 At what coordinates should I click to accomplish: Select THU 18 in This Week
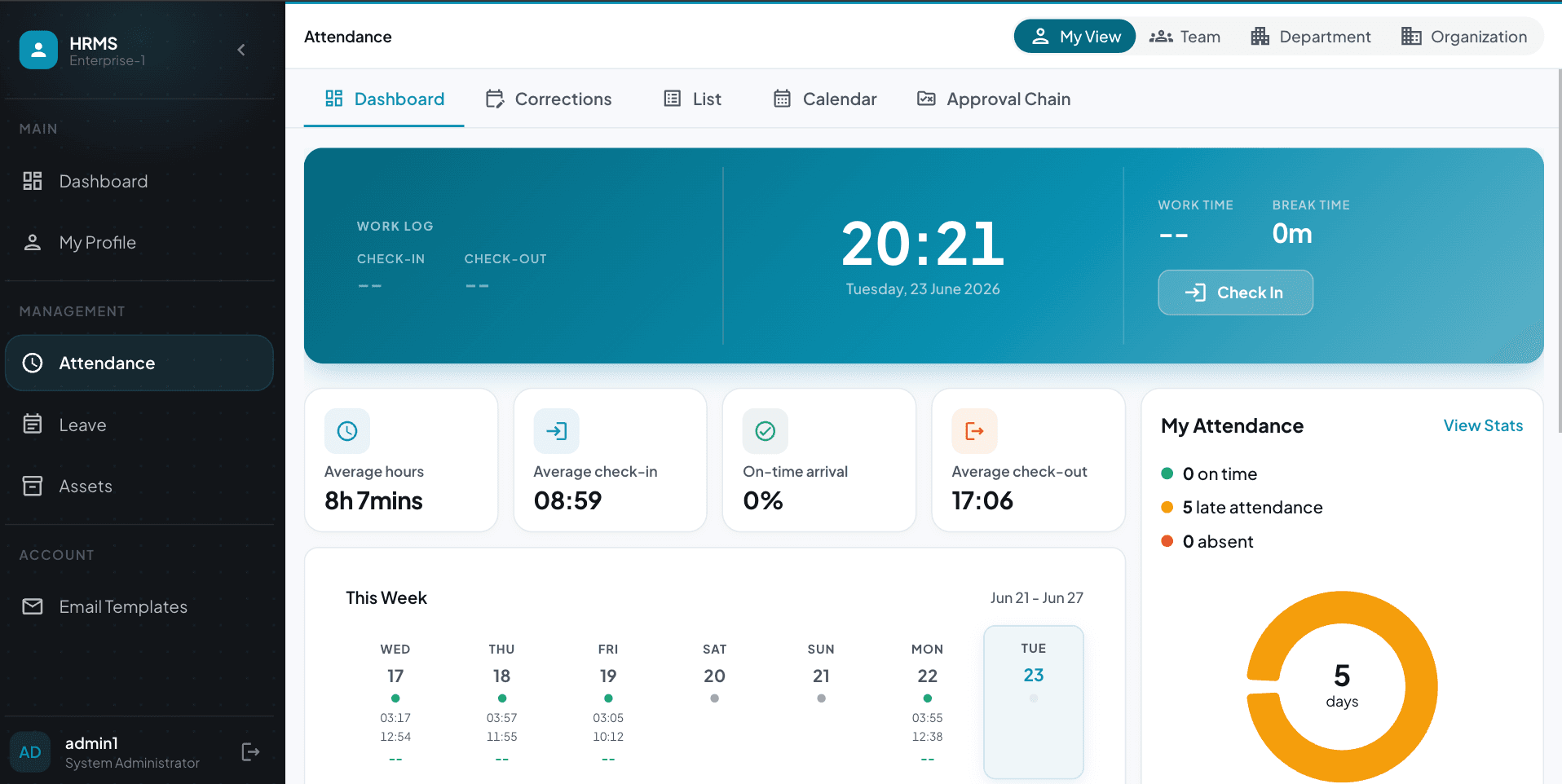tap(501, 703)
